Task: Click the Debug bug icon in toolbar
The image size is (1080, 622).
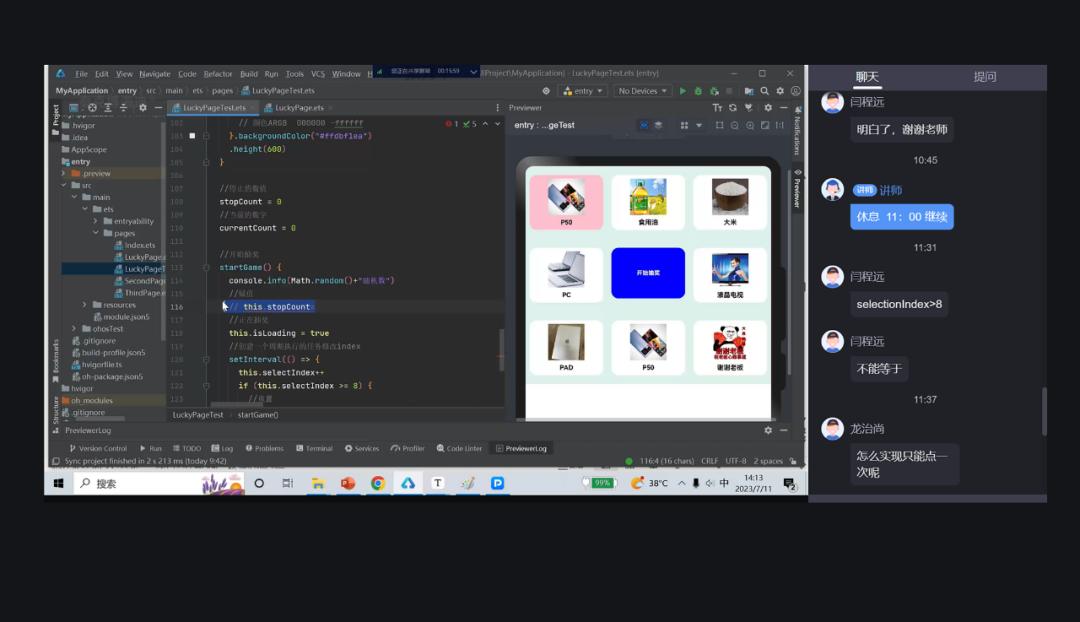Action: click(698, 91)
